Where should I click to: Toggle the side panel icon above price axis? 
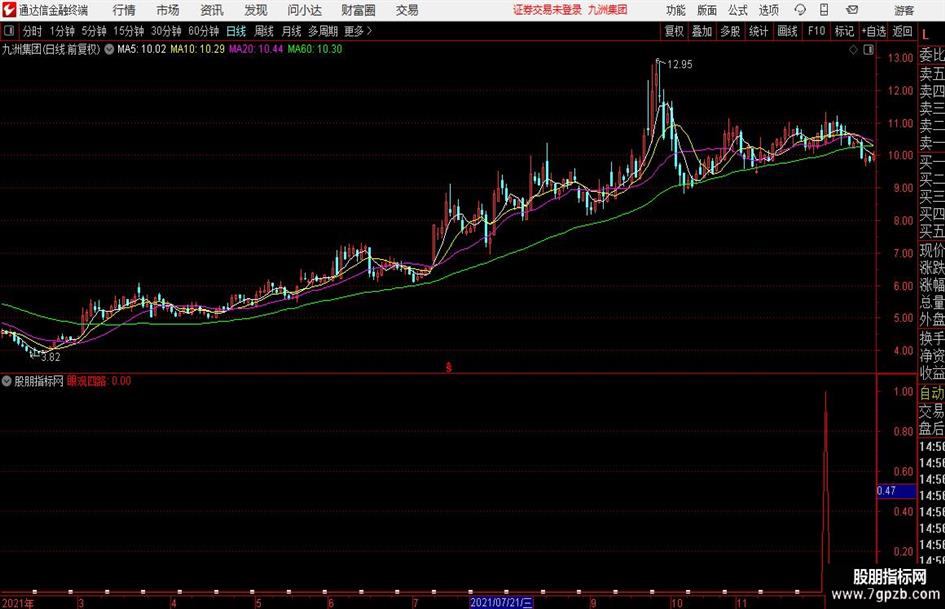click(x=868, y=50)
